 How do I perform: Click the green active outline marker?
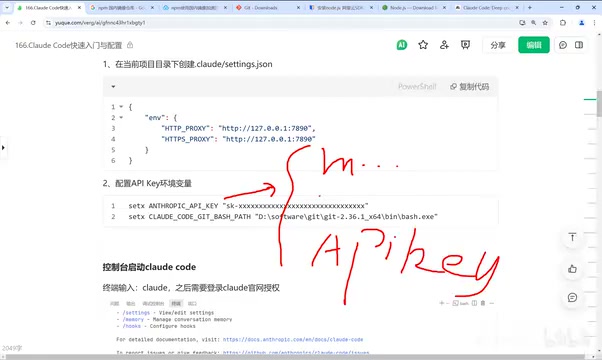(x=590, y=99)
